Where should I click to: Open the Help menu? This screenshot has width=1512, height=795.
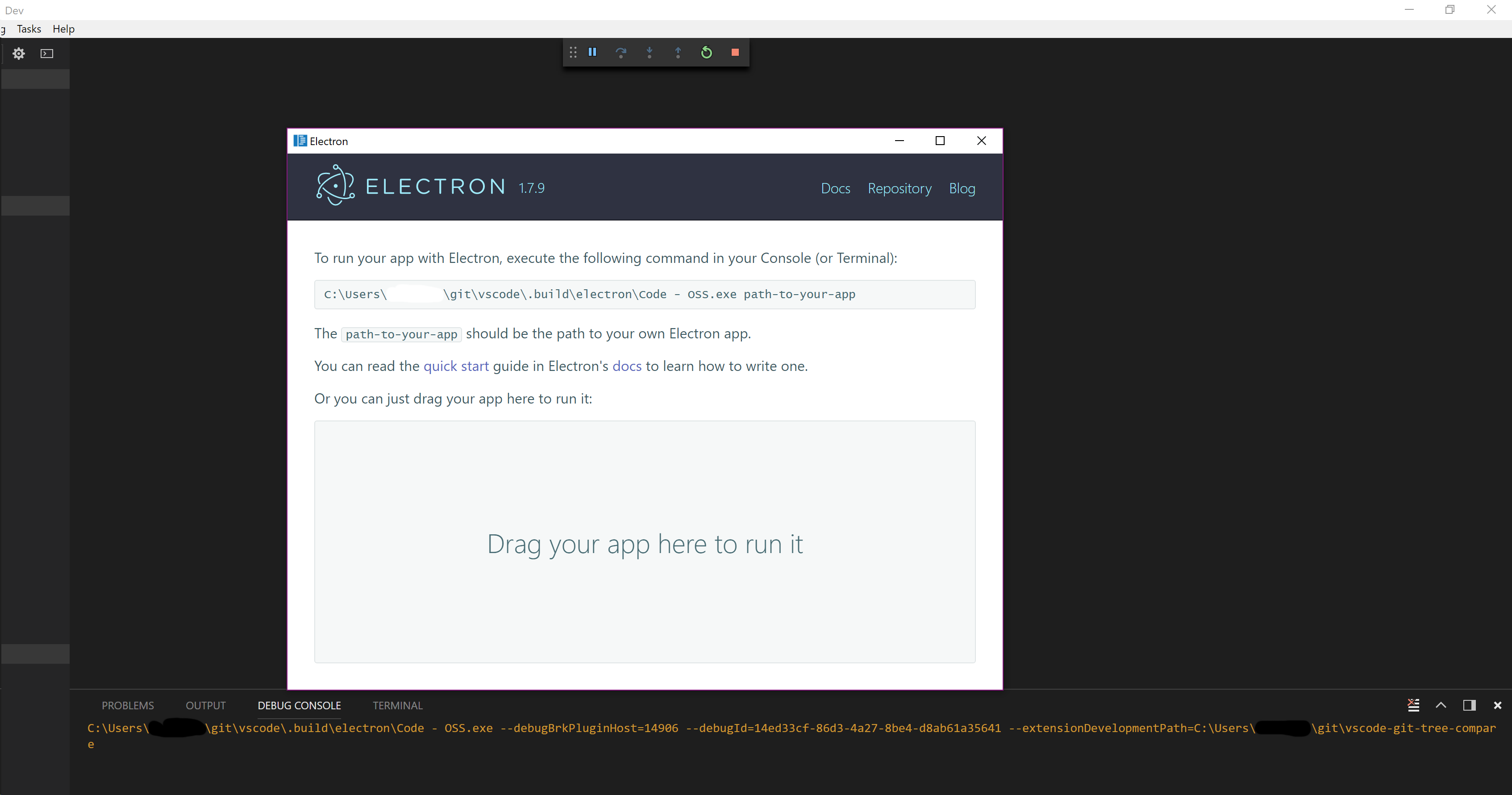tap(63, 29)
